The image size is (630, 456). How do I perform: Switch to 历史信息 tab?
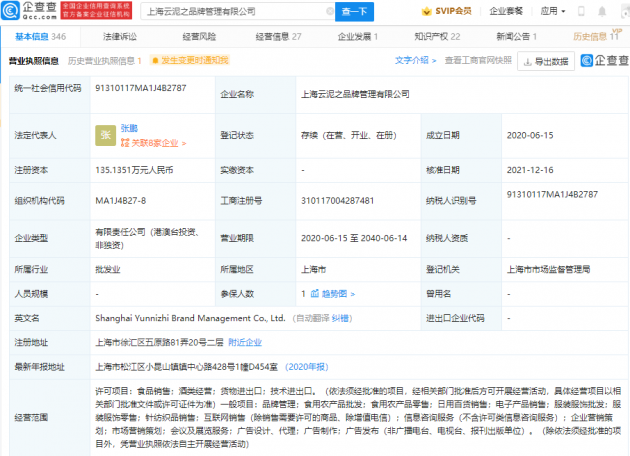pyautogui.click(x=596, y=37)
